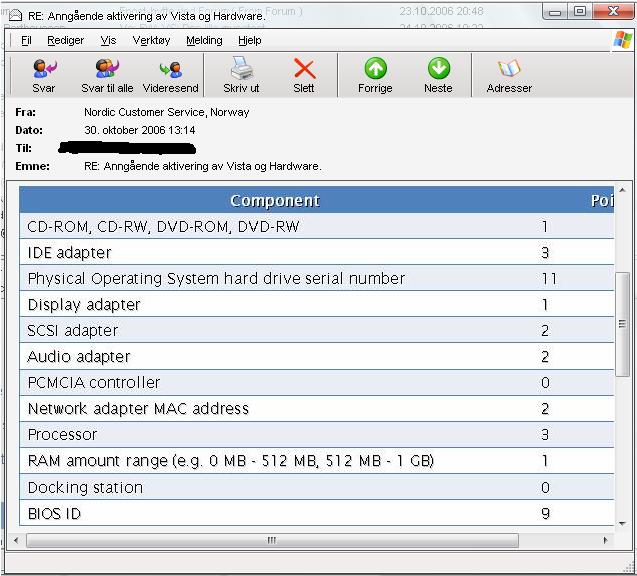Click the Windows flag logo

point(623,39)
